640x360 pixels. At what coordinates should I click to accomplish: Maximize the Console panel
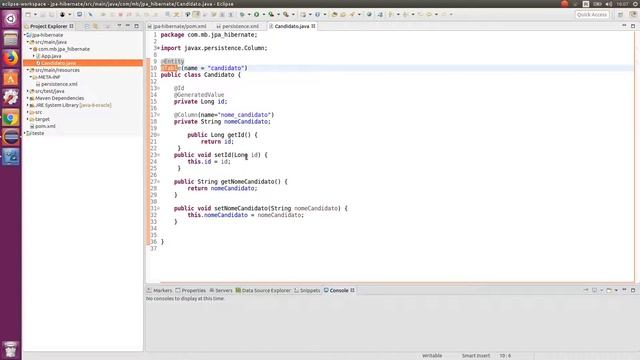633,290
